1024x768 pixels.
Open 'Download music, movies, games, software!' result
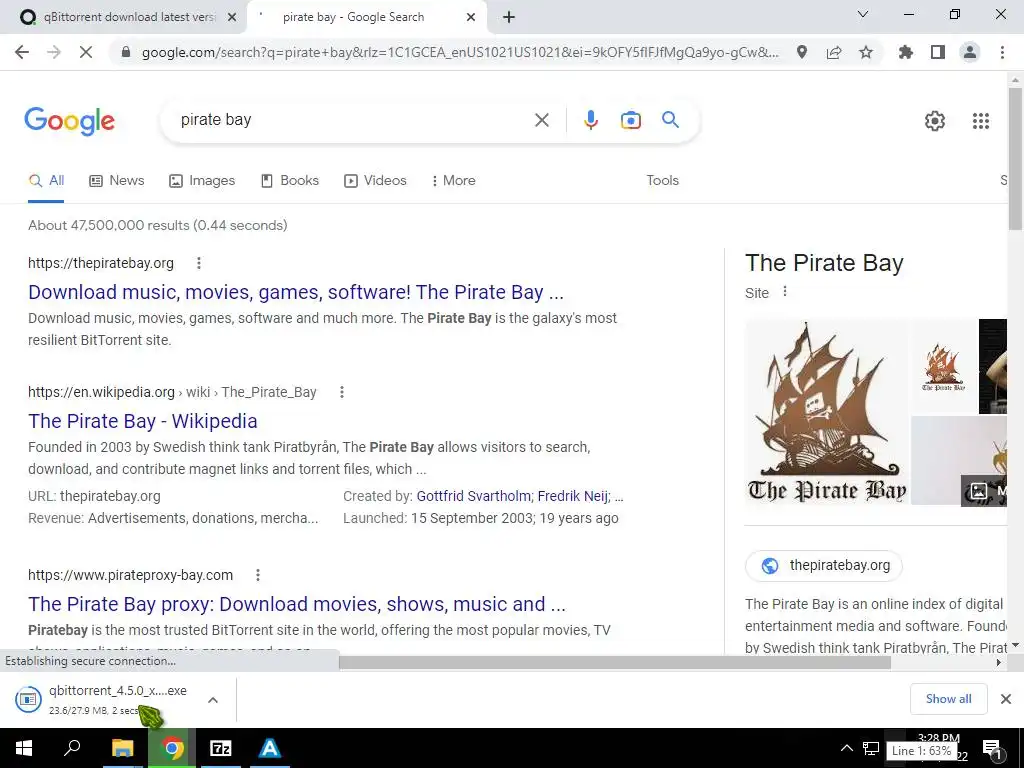pyautogui.click(x=295, y=292)
